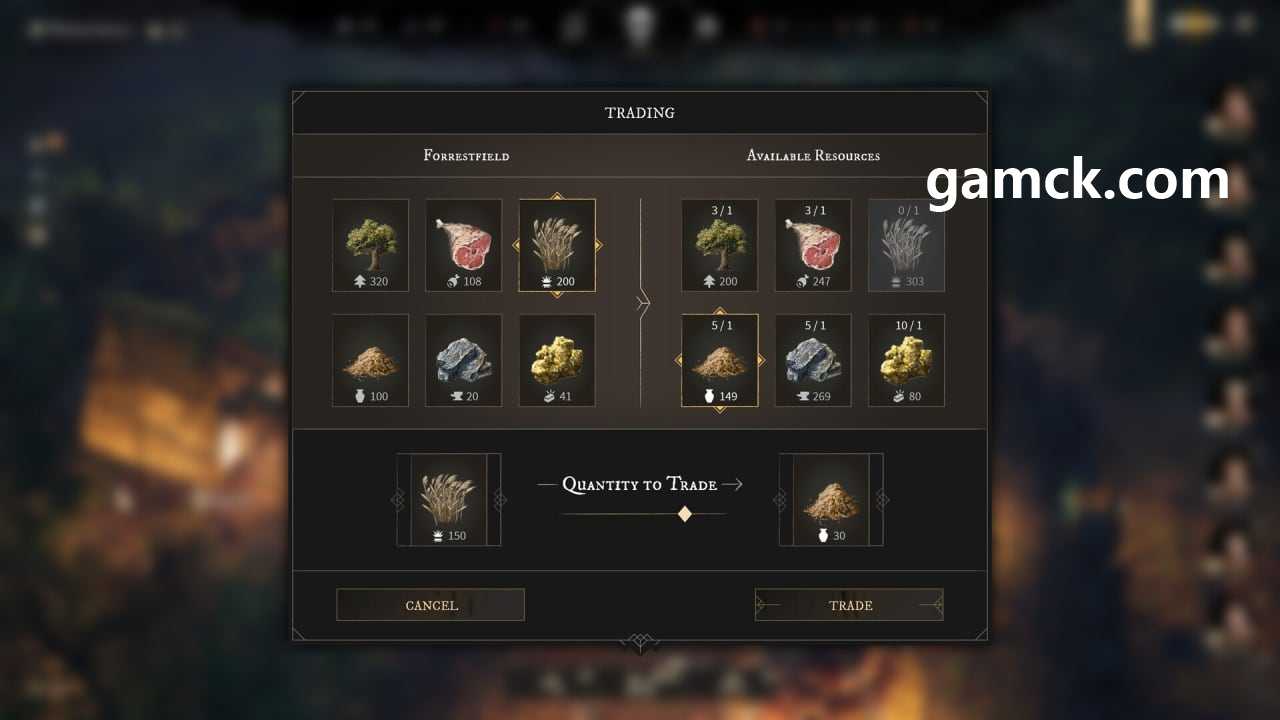Click the left arrow beside offered wheat

click(396, 500)
